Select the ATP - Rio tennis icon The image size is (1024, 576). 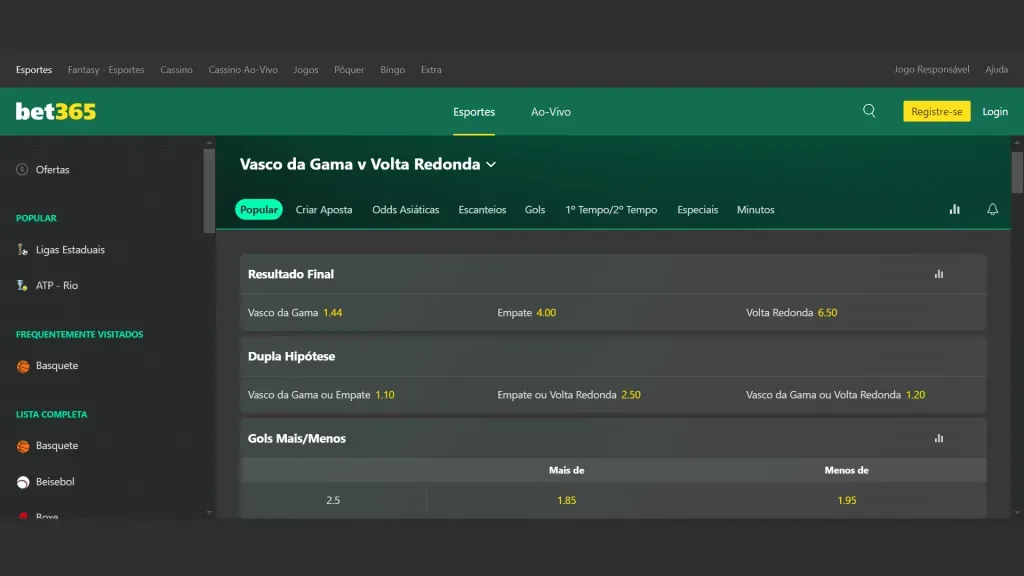(21, 285)
